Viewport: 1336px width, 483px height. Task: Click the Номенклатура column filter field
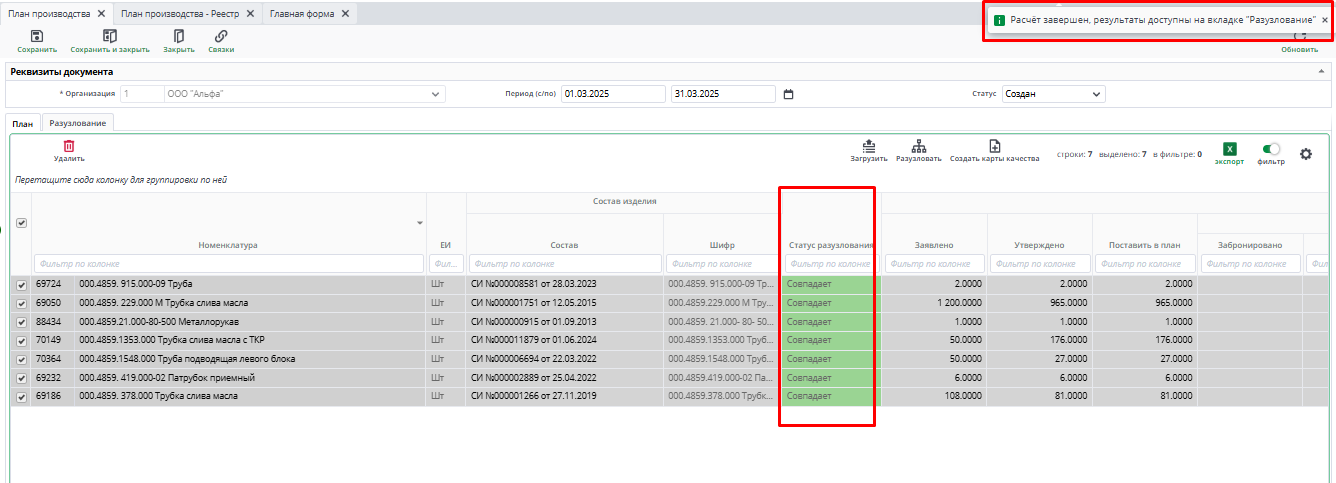coord(229,264)
